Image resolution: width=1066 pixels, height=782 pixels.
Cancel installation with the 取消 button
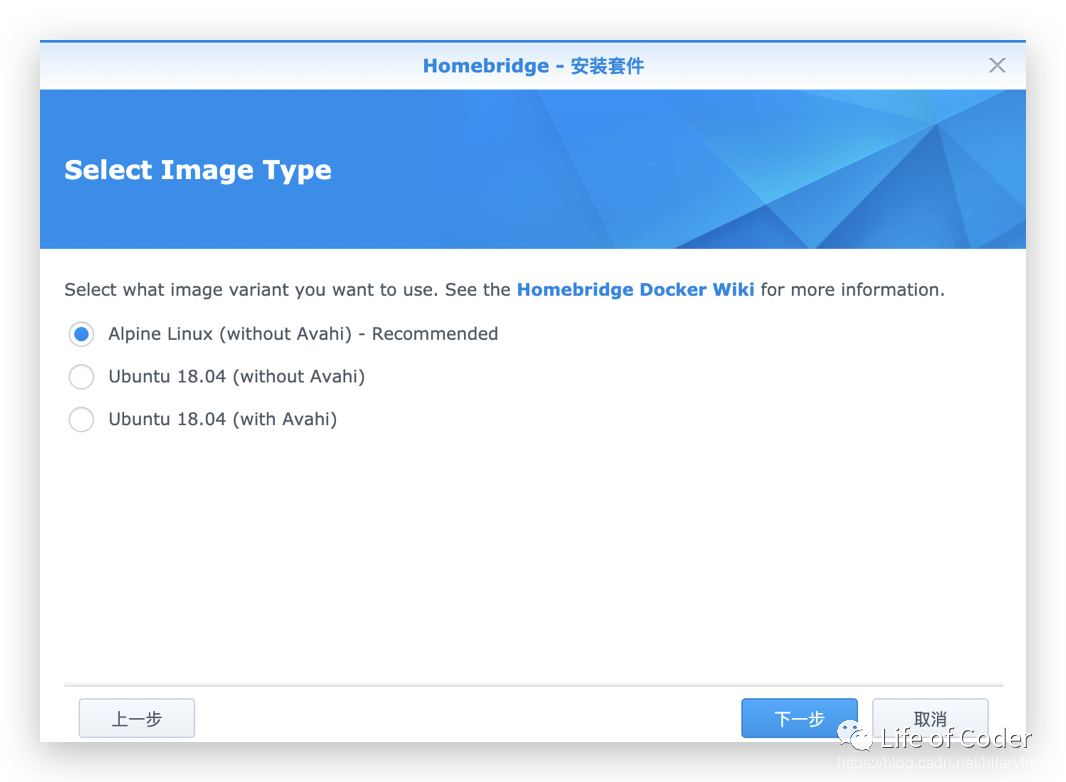[930, 718]
